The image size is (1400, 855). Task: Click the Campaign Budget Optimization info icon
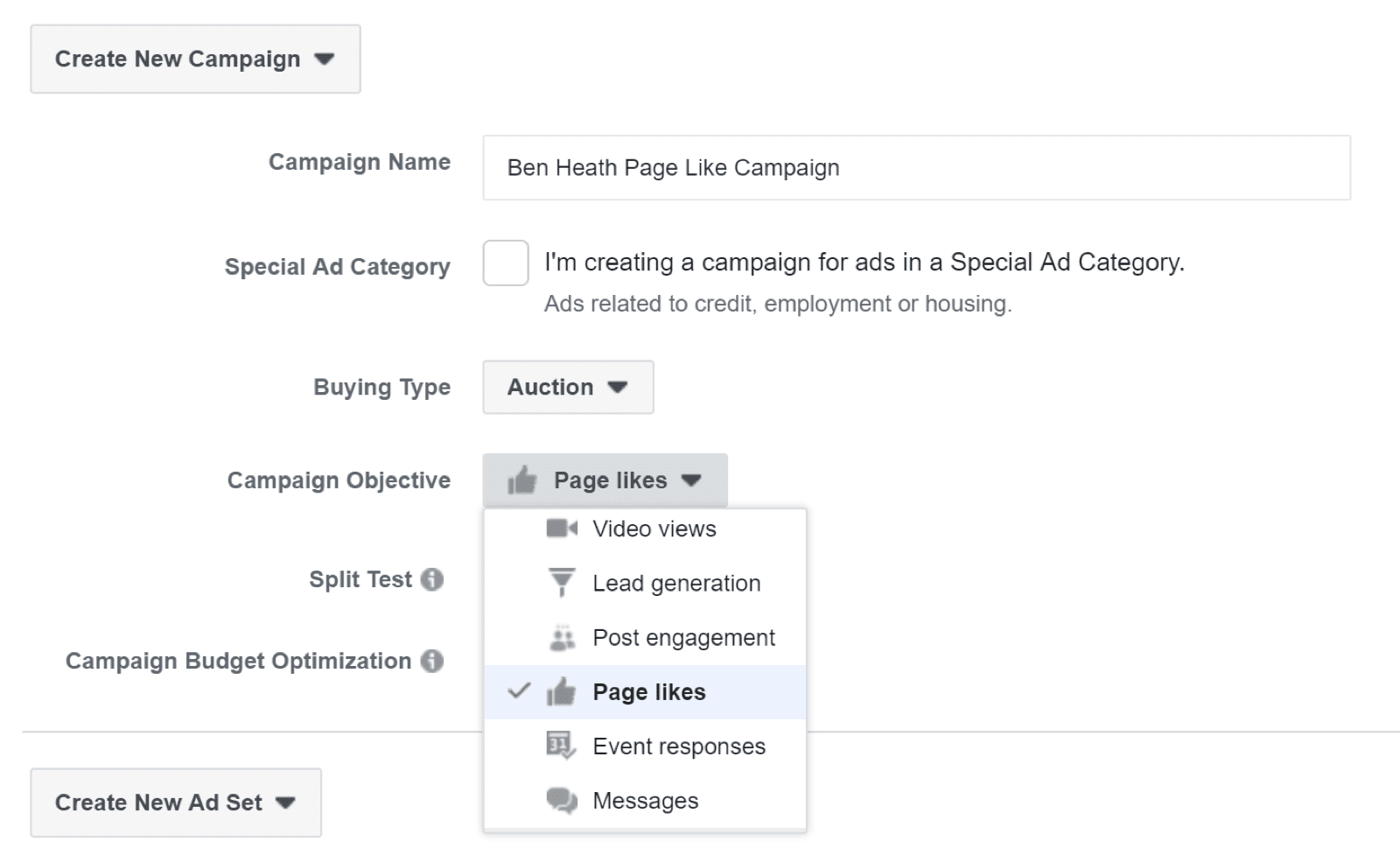pos(432,661)
